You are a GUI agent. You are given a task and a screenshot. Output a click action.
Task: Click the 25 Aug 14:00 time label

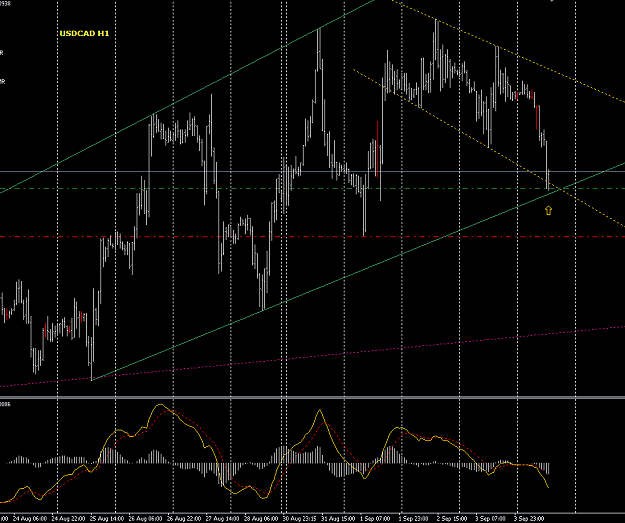(x=106, y=519)
